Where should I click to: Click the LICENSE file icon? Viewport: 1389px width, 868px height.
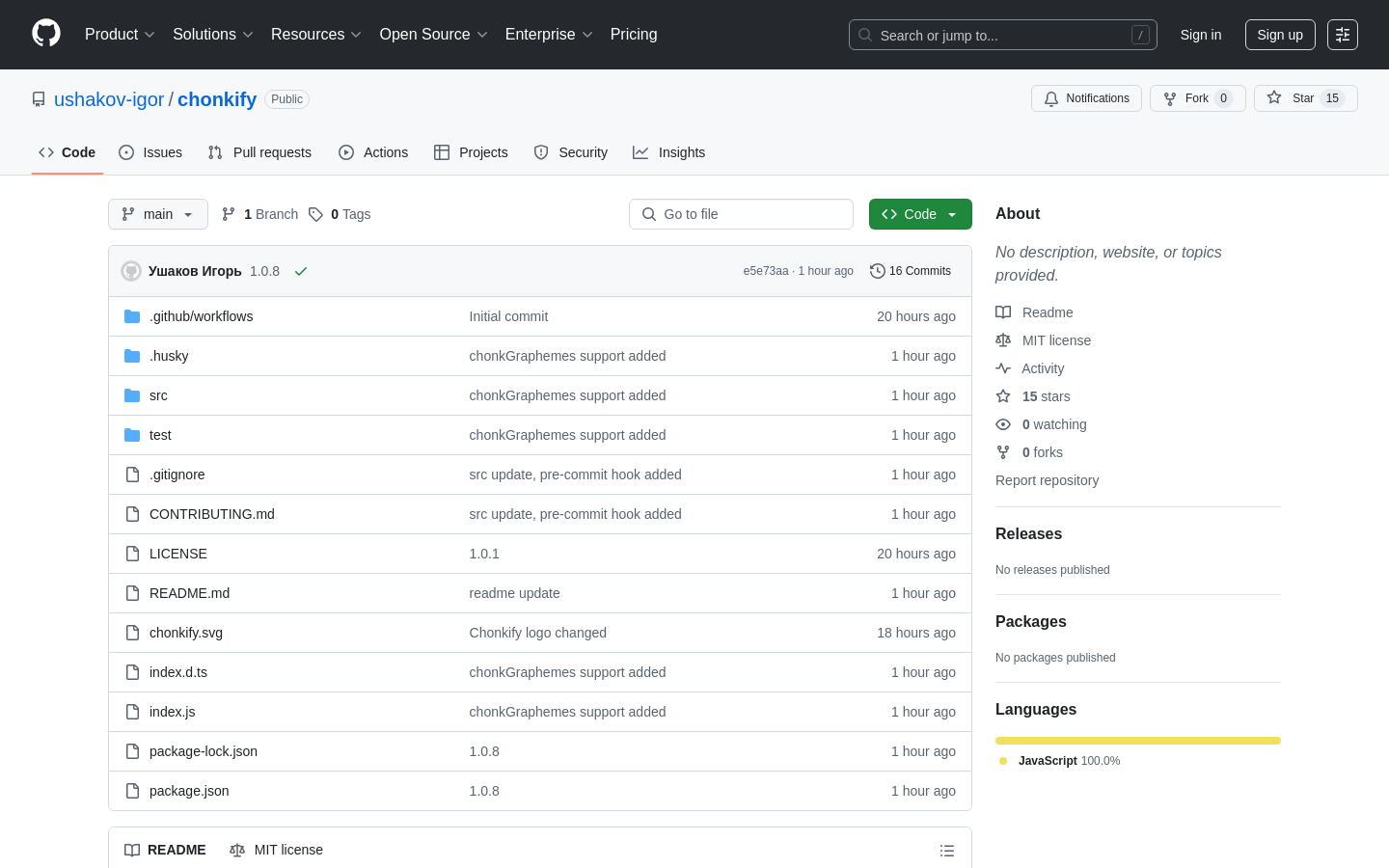click(x=132, y=554)
